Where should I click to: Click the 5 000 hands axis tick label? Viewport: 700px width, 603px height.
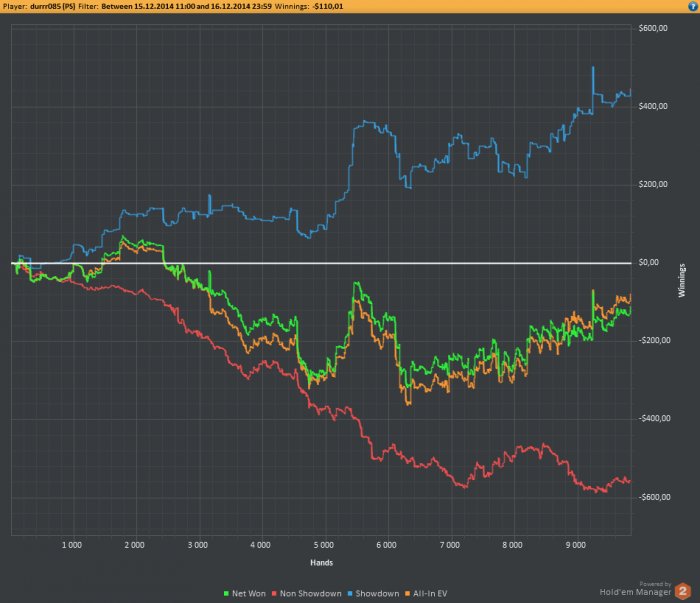pyautogui.click(x=324, y=545)
